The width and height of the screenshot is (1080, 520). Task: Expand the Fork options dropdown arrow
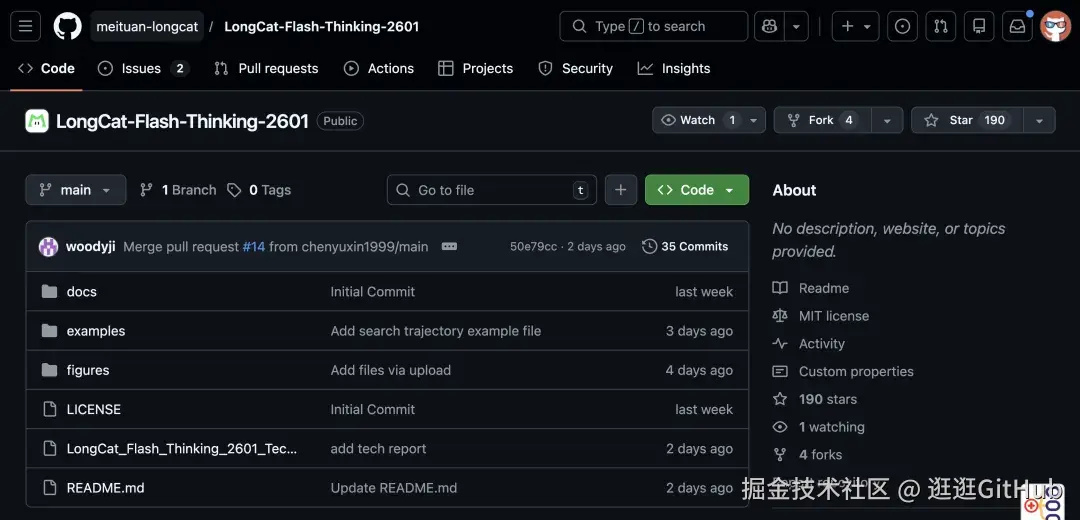887,120
